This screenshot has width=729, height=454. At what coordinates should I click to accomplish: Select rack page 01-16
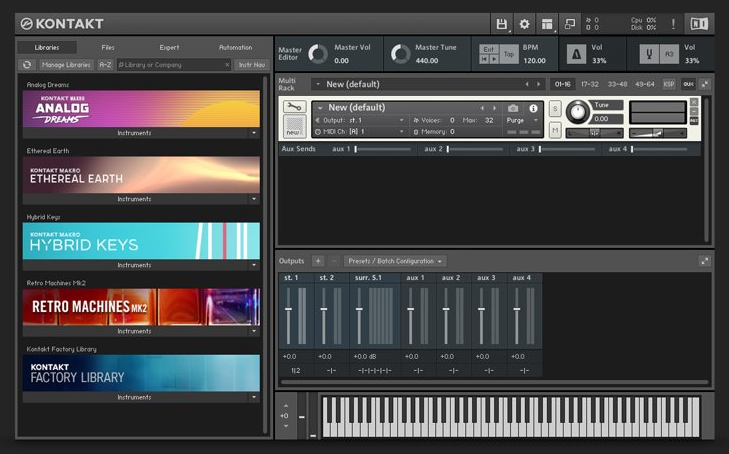point(563,84)
